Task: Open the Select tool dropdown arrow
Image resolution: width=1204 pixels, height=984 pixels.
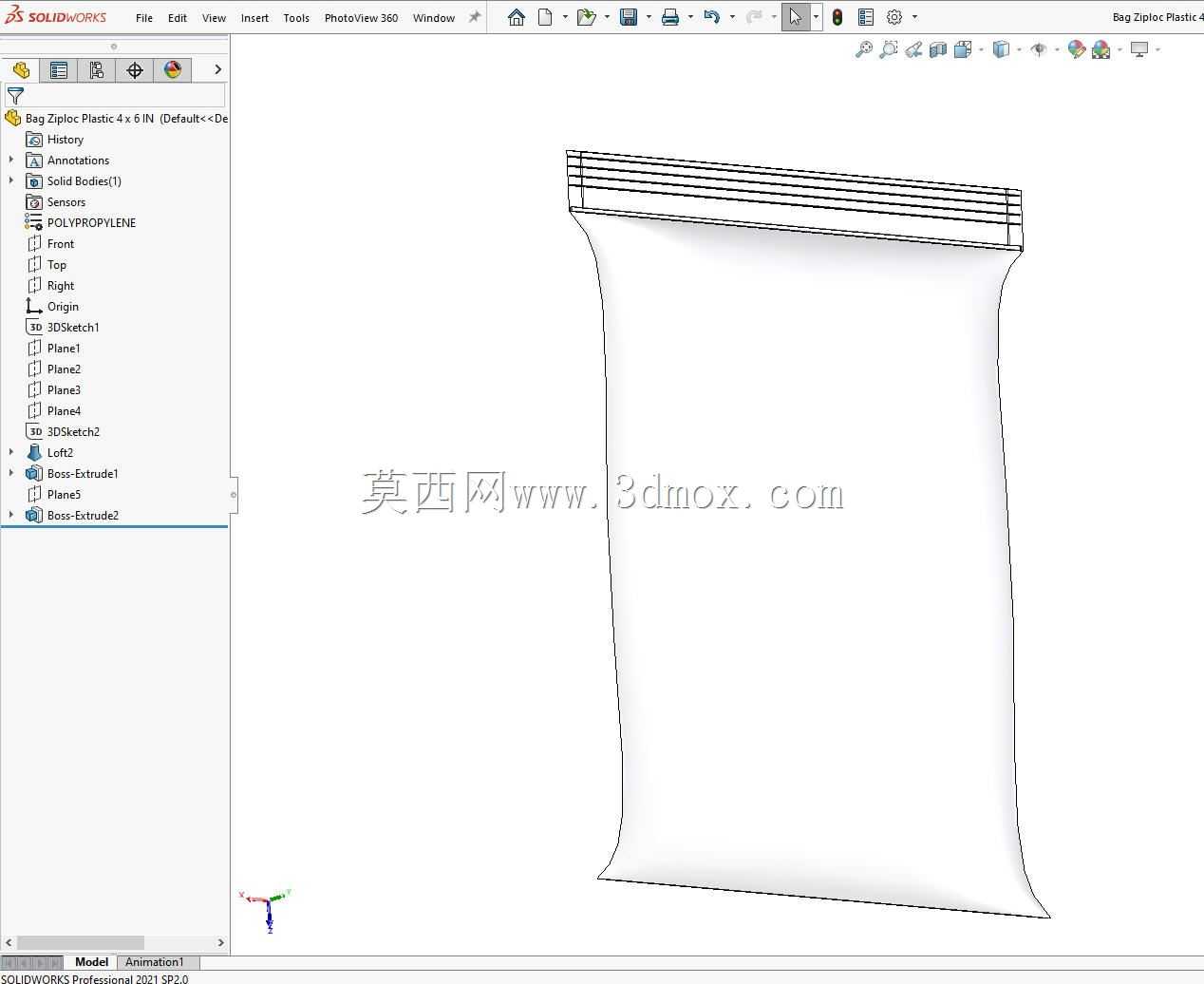Action: 816,17
